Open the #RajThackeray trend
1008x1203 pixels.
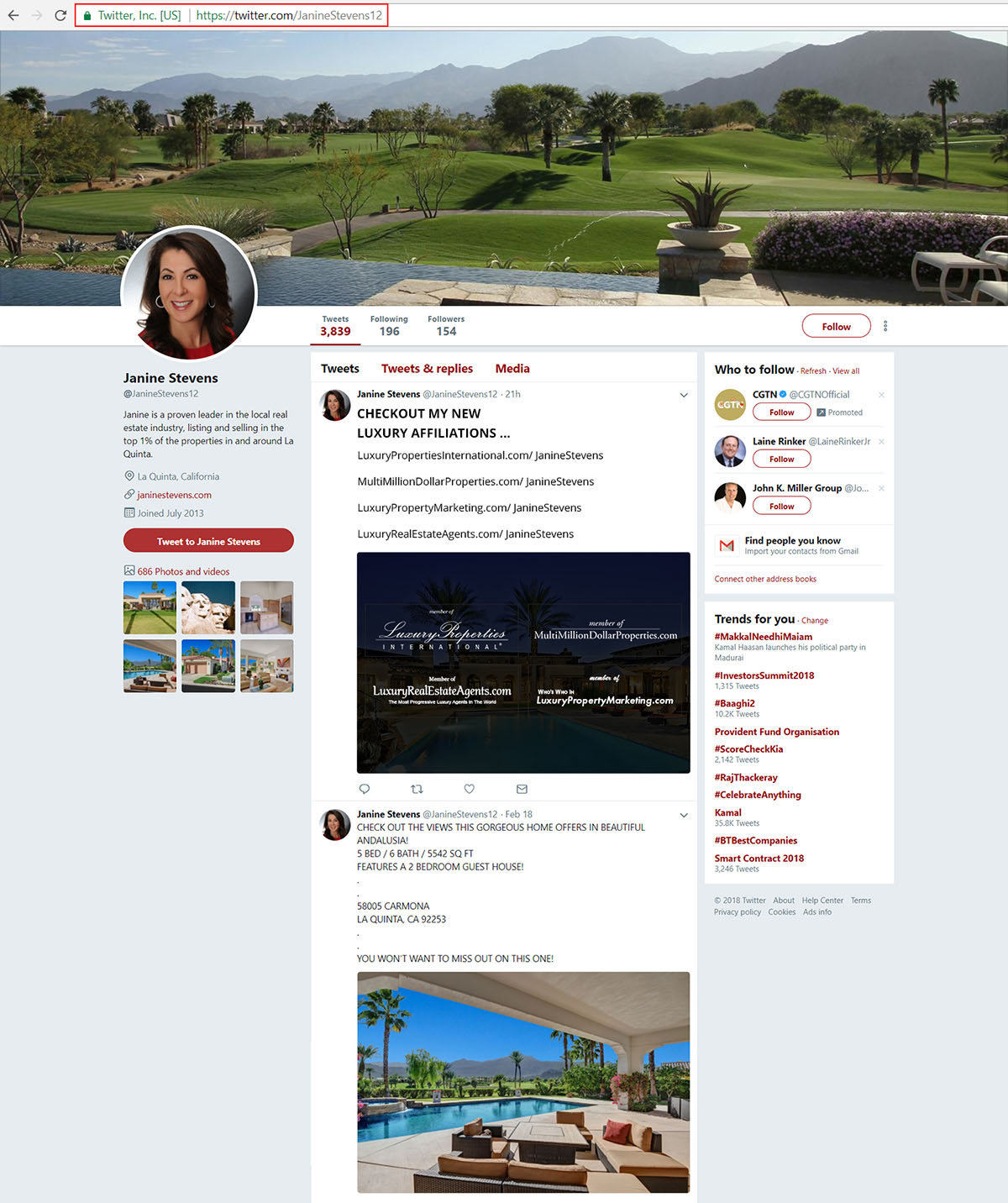tap(746, 778)
